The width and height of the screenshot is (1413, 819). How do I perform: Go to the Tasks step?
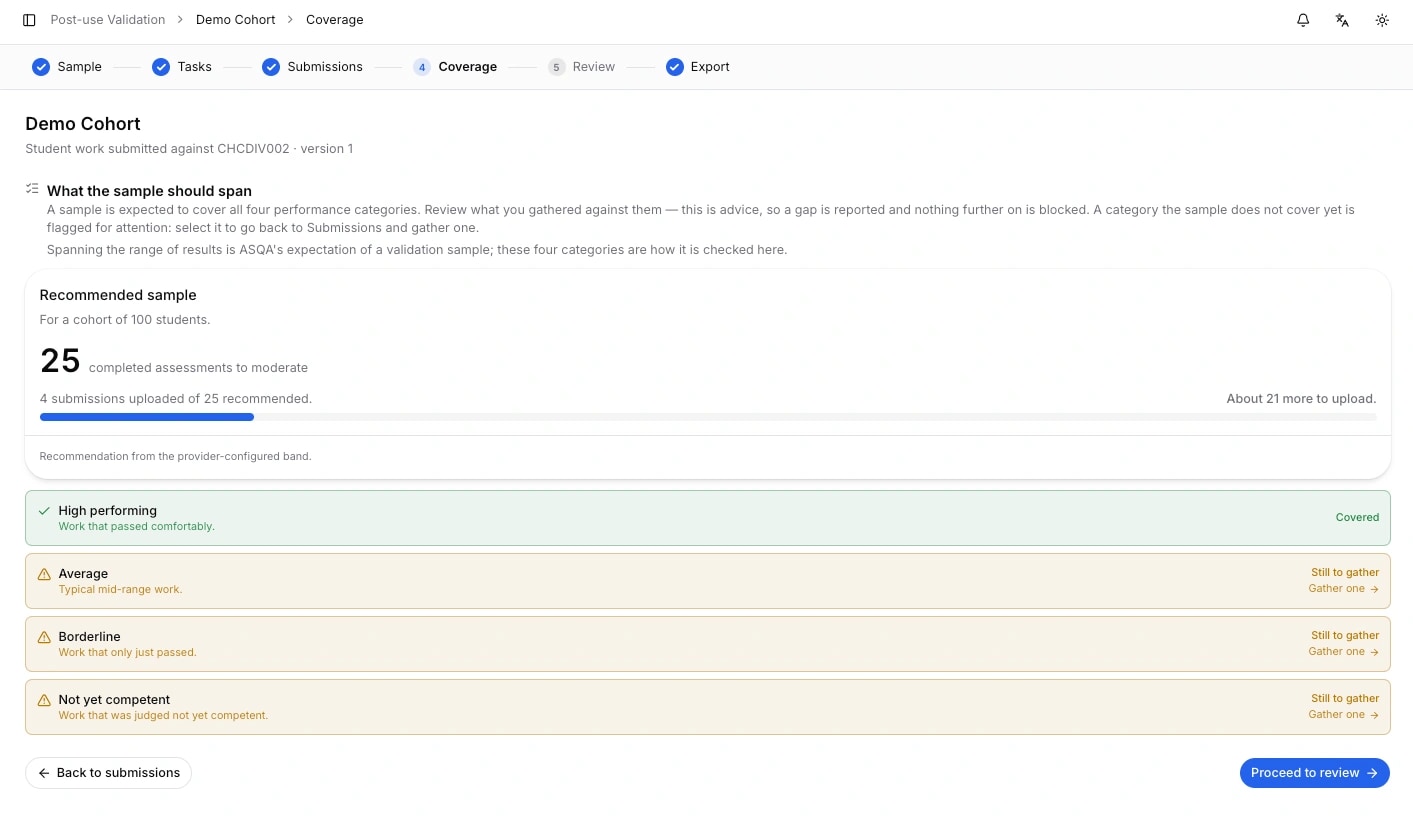(182, 67)
